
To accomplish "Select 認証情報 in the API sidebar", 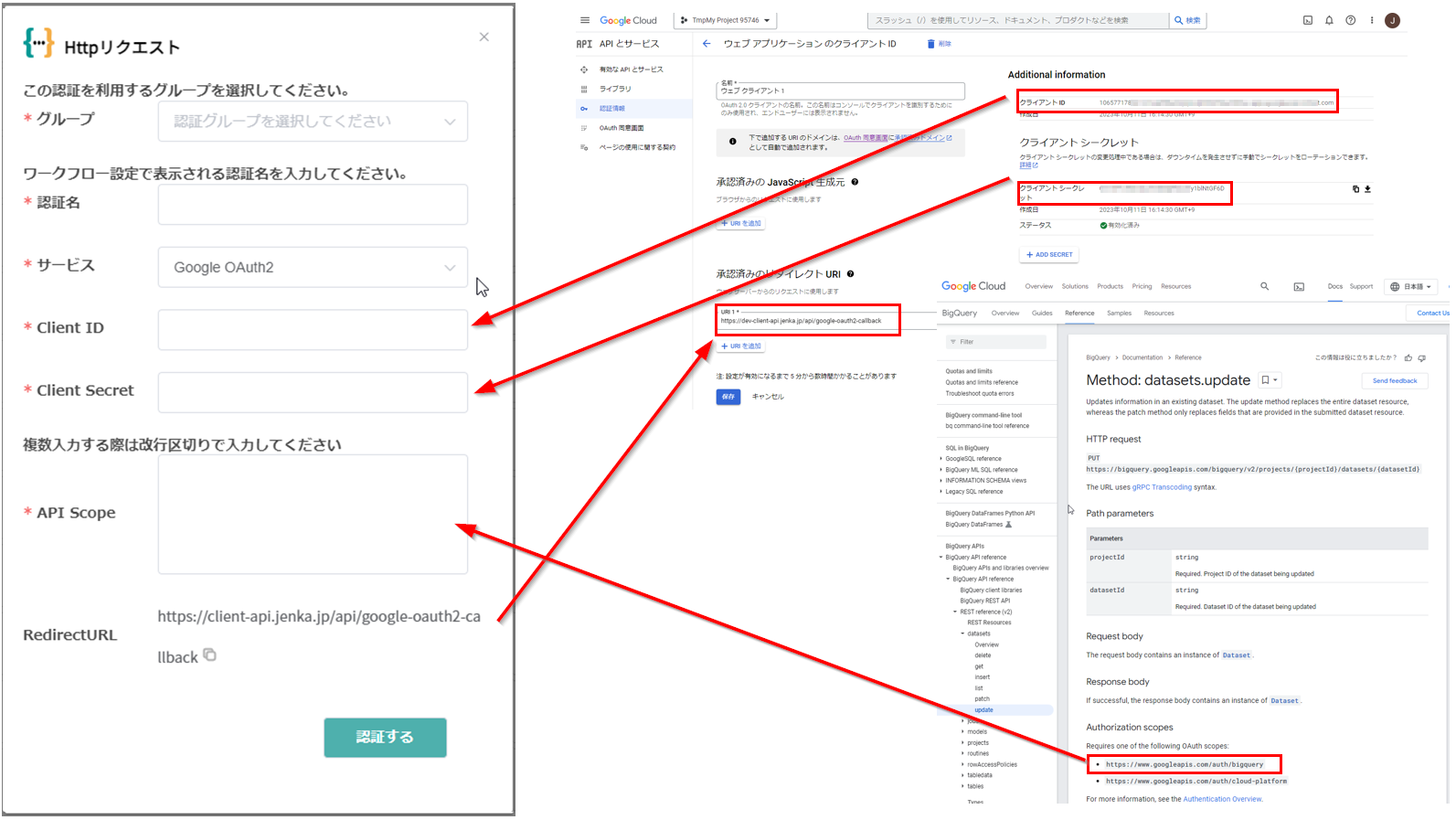I will coord(612,108).
